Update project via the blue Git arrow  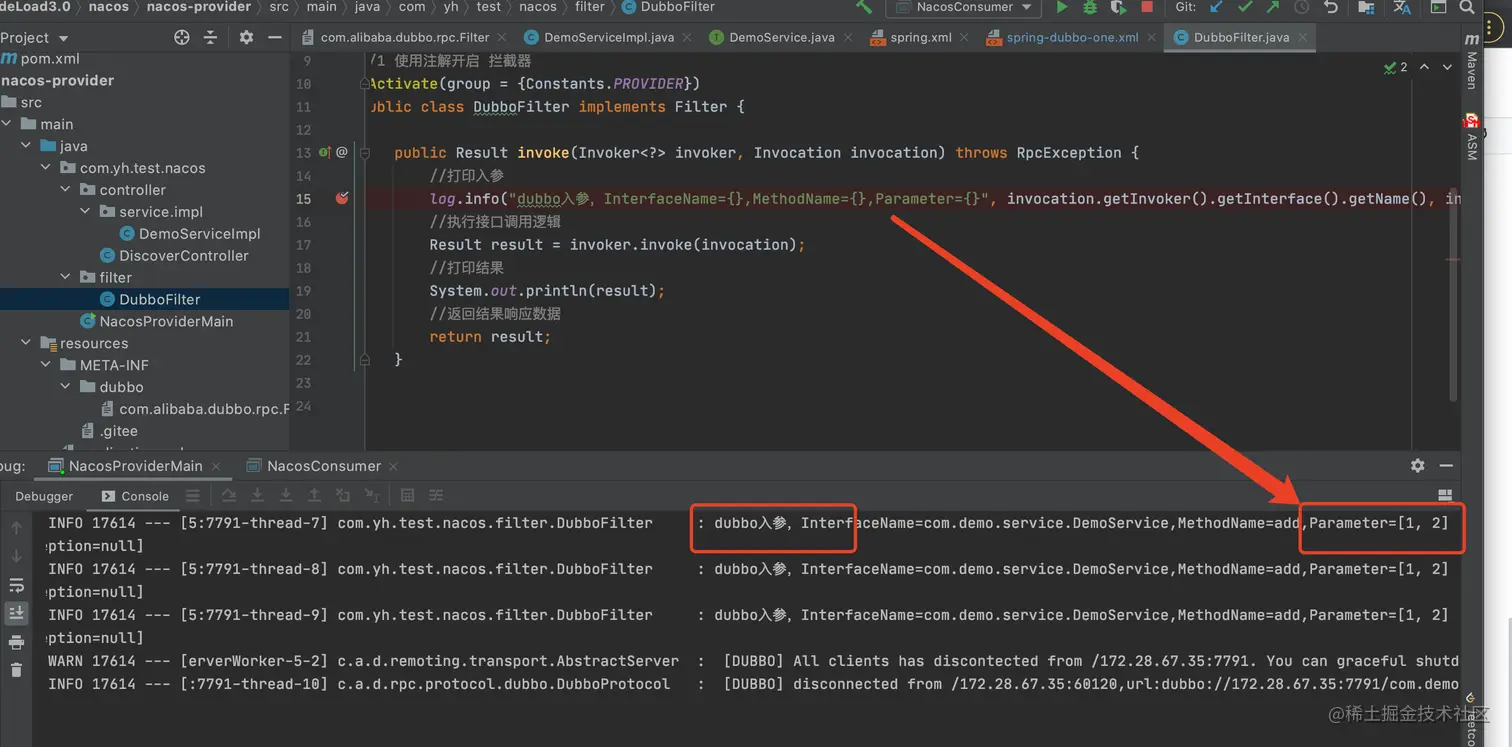[1216, 7]
